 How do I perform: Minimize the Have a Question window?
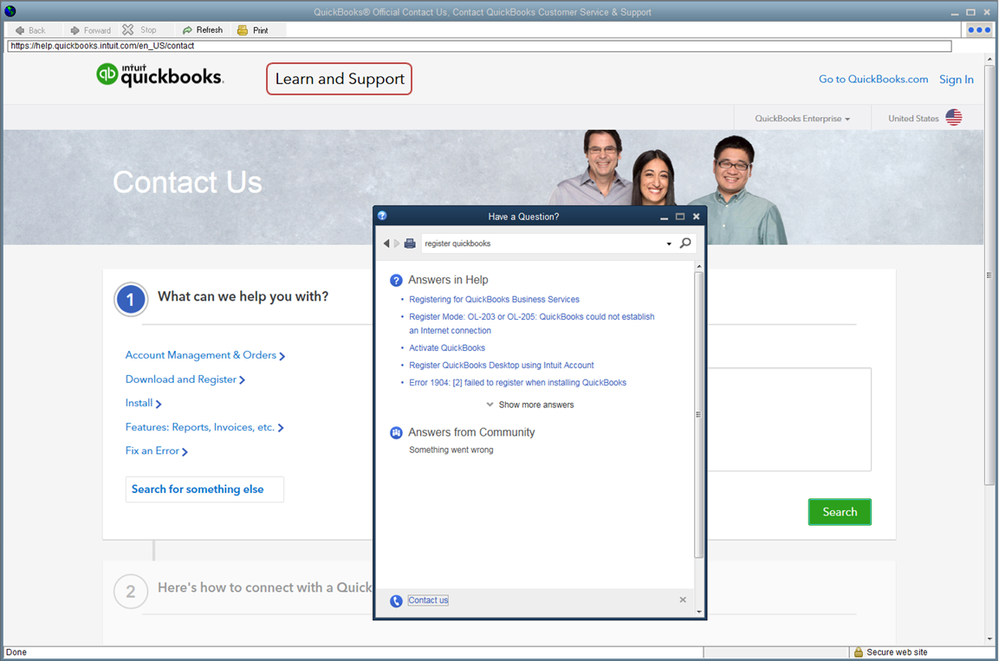664,217
